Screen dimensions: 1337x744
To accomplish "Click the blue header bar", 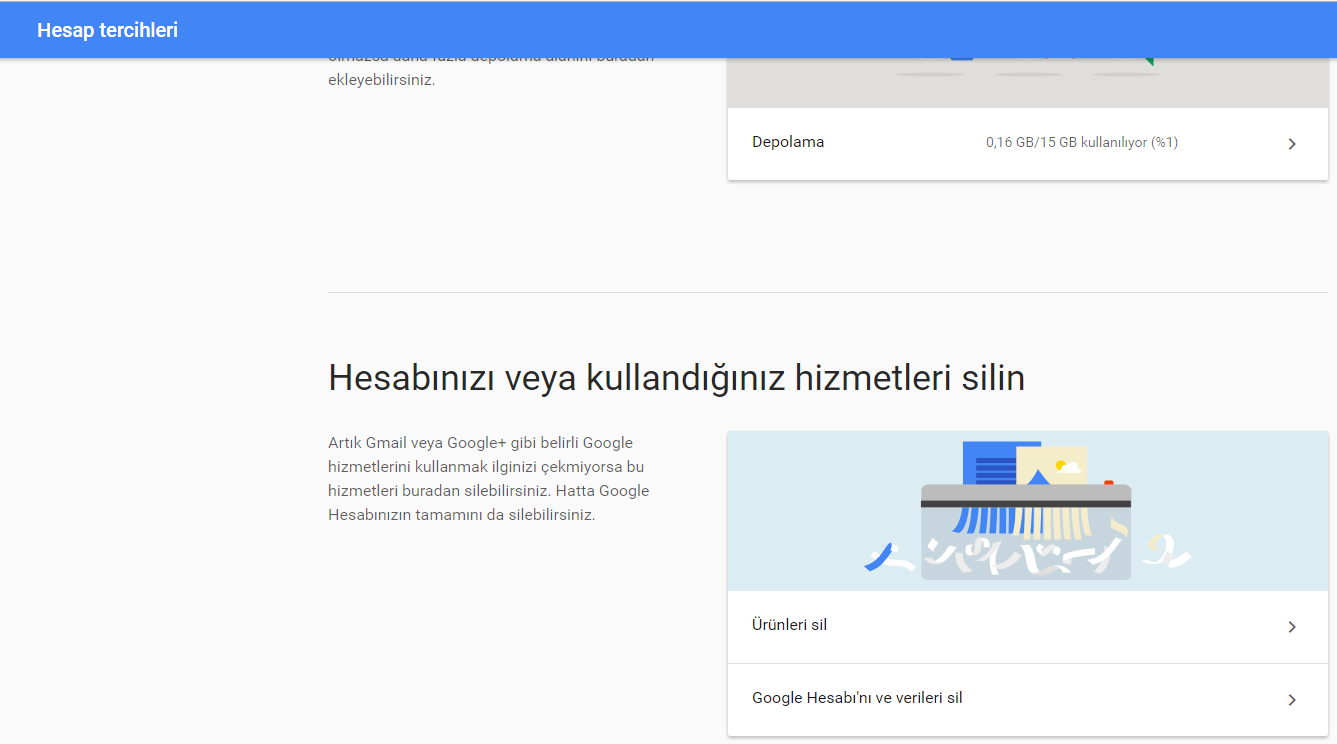I will pyautogui.click(x=668, y=29).
